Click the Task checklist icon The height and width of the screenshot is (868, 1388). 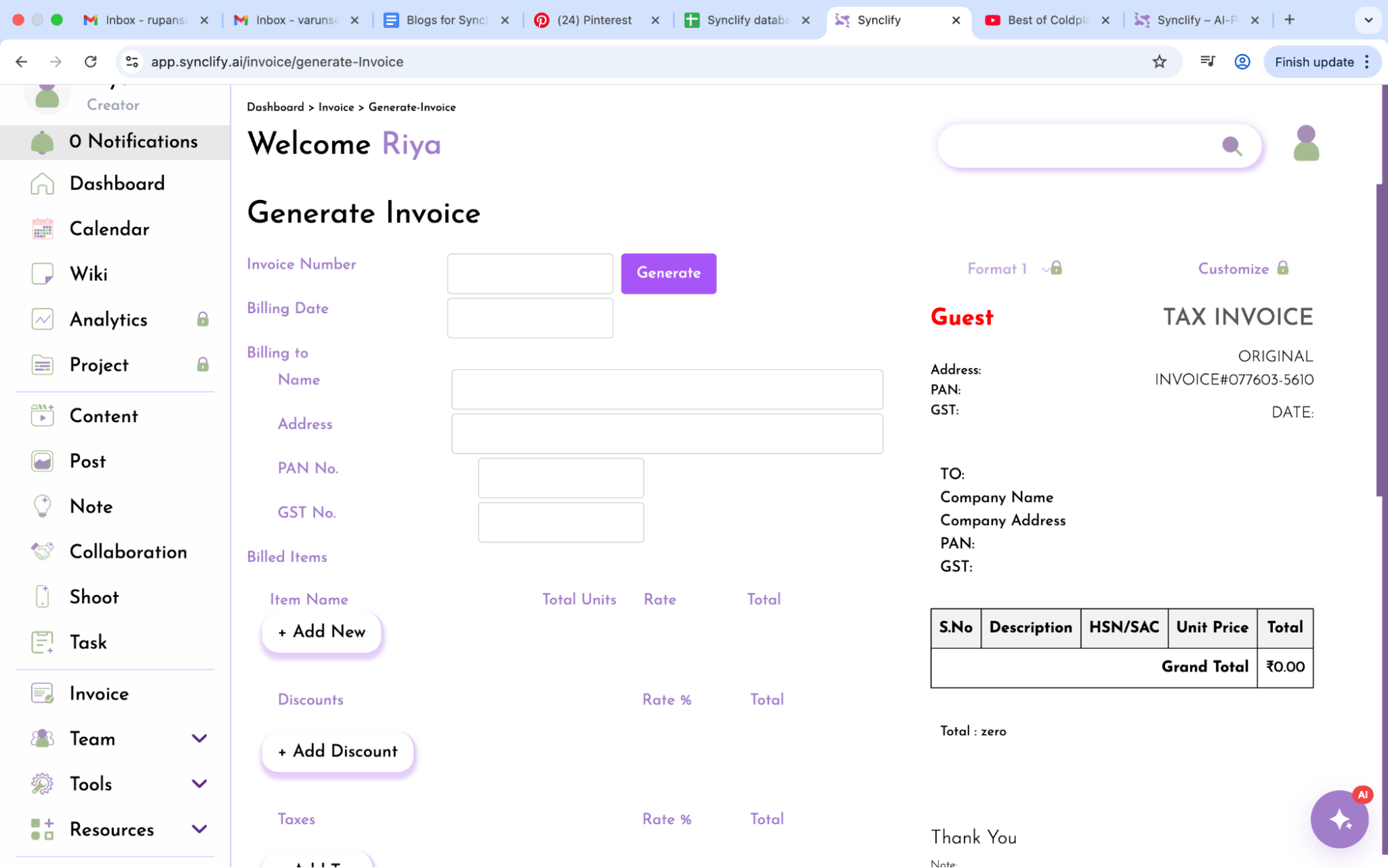pos(42,642)
